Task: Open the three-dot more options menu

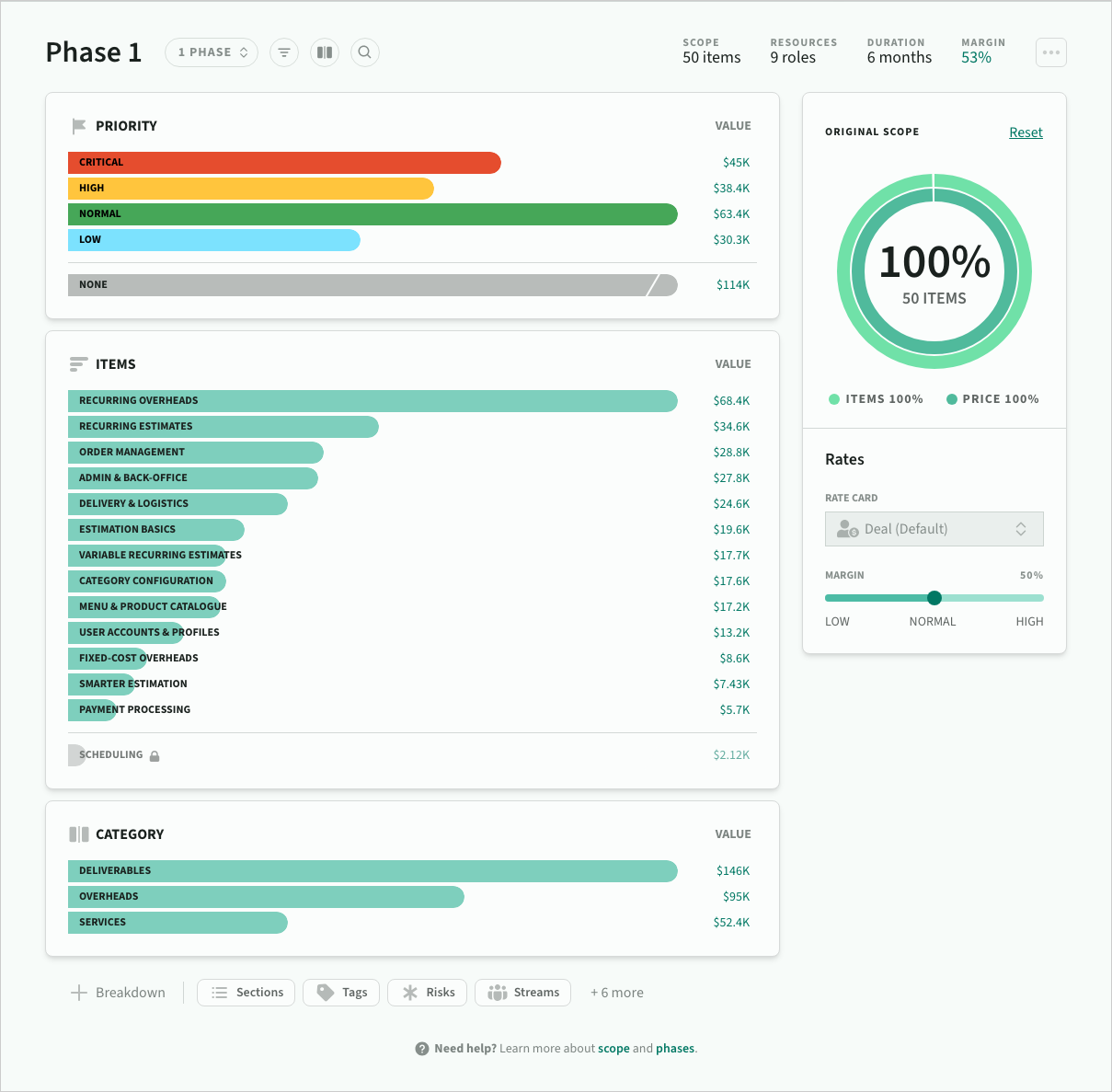Action: click(x=1050, y=52)
